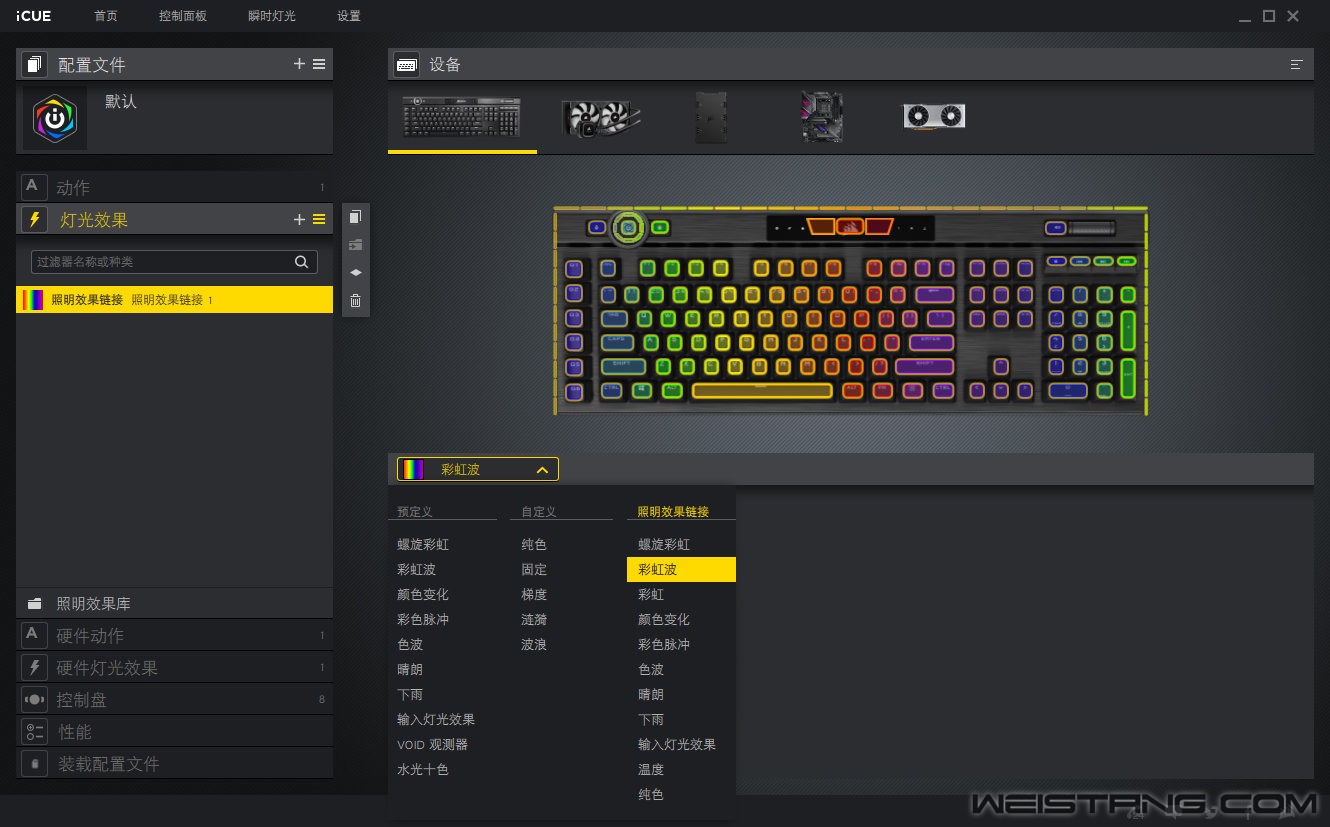Select 纯色 at bottom of 照明效果链接 list

coord(651,795)
